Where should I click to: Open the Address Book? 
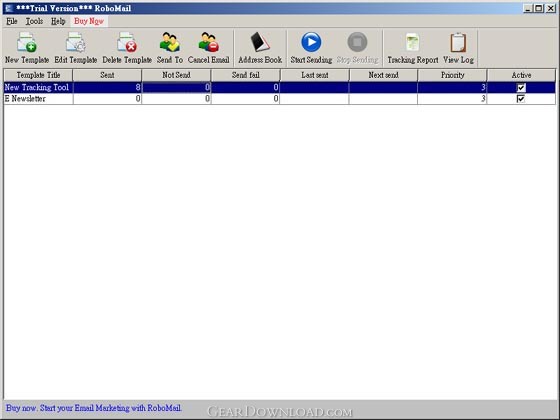pyautogui.click(x=260, y=48)
